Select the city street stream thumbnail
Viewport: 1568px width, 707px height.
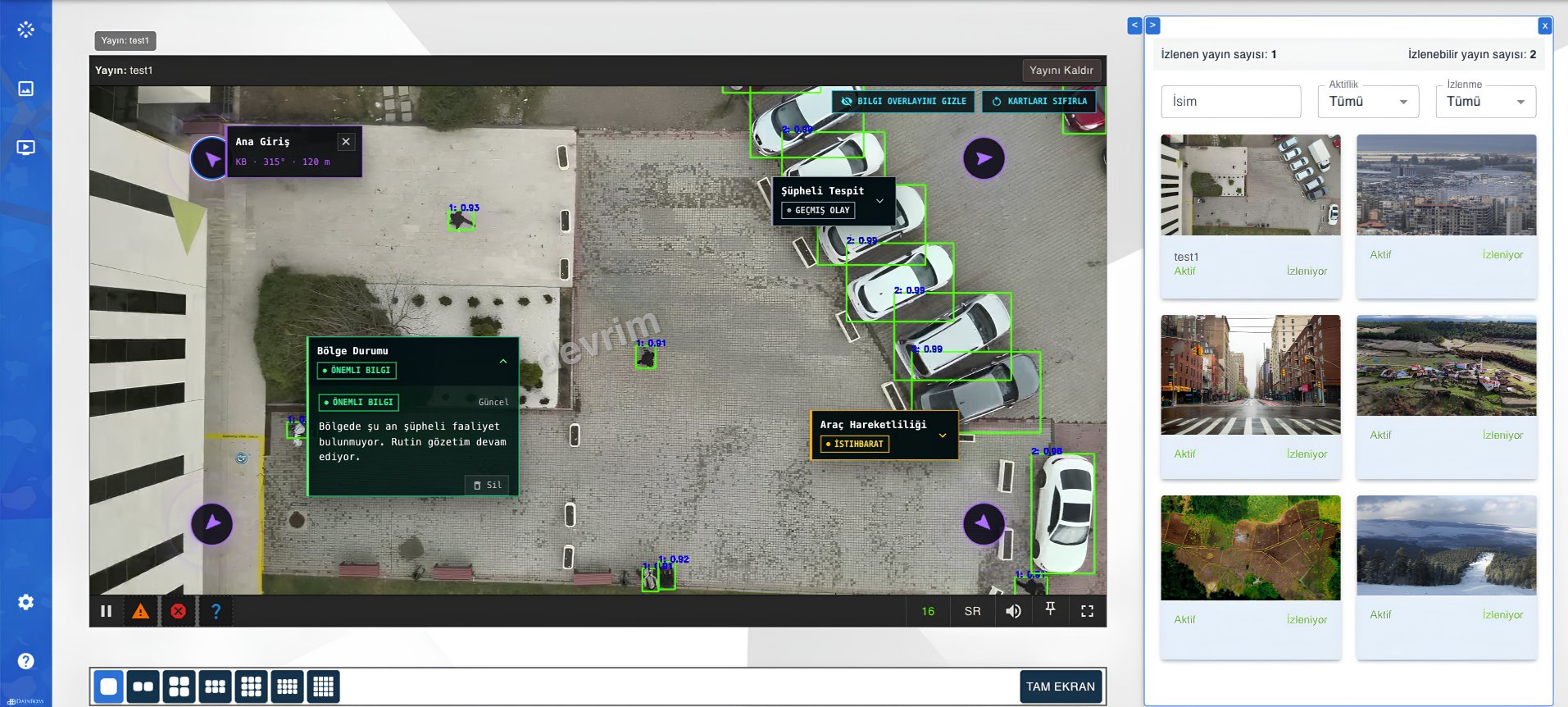pyautogui.click(x=1251, y=375)
